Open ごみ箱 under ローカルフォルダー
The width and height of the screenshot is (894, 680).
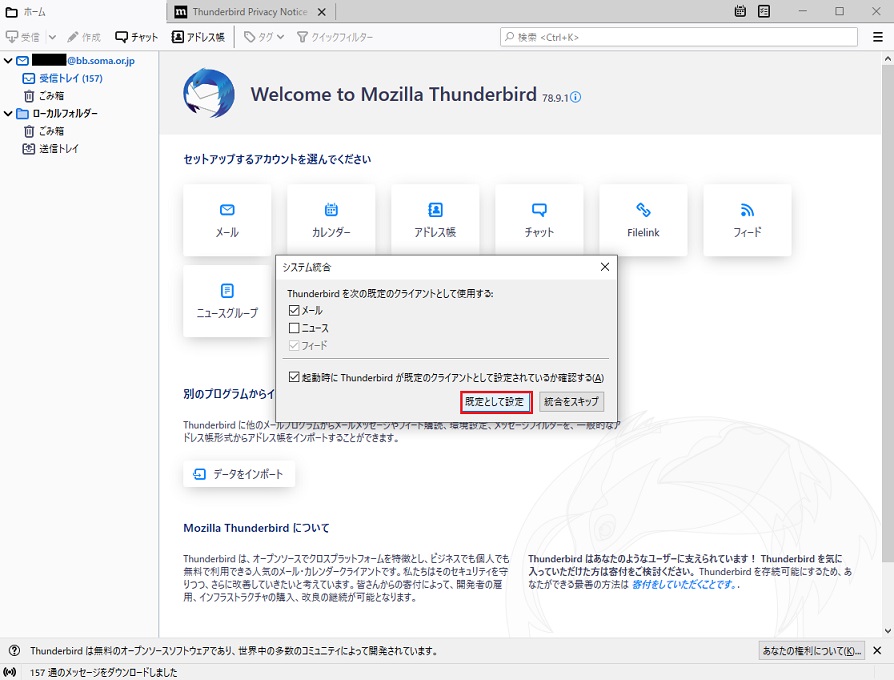pyautogui.click(x=44, y=131)
